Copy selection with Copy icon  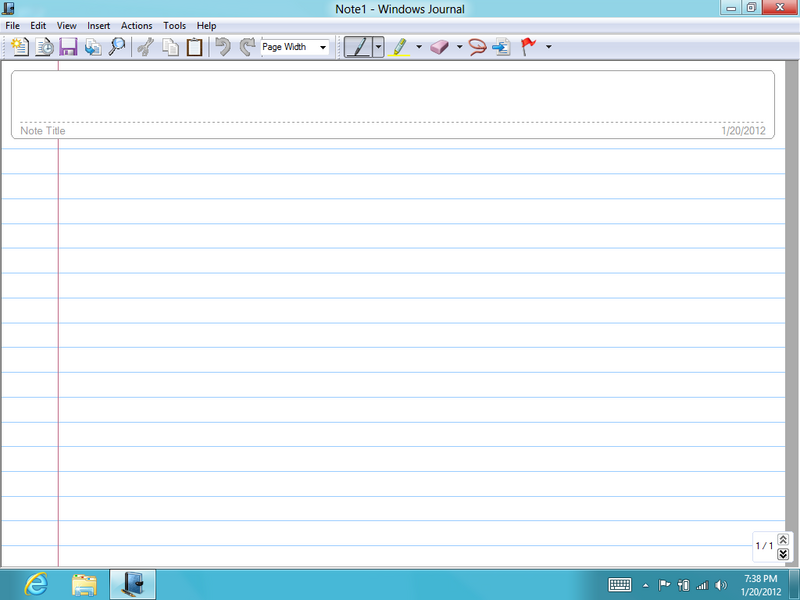pyautogui.click(x=170, y=47)
